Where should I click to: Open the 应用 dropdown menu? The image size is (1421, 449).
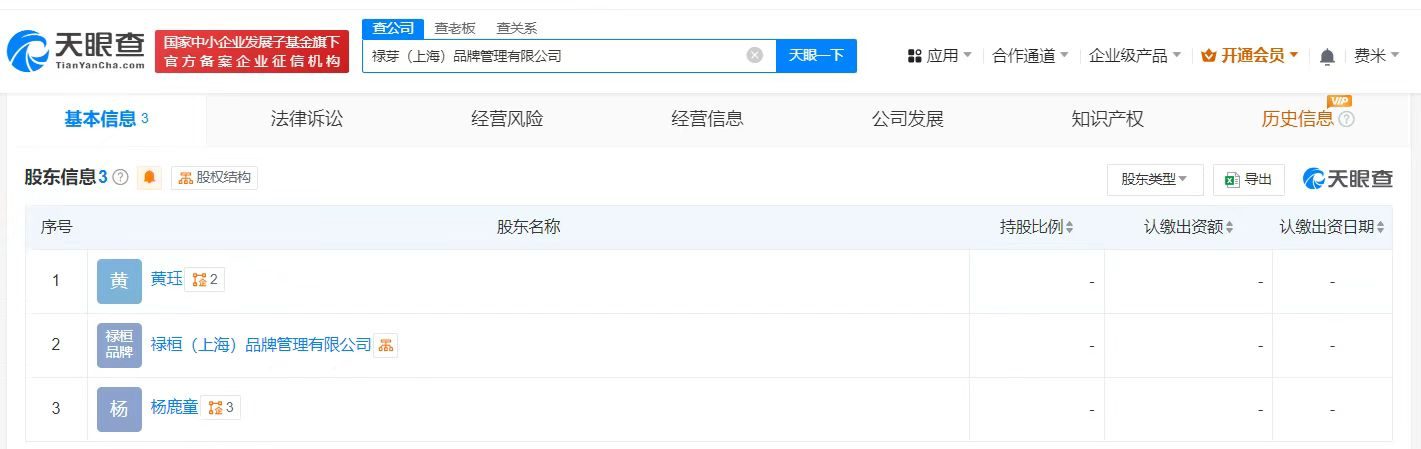coord(939,56)
